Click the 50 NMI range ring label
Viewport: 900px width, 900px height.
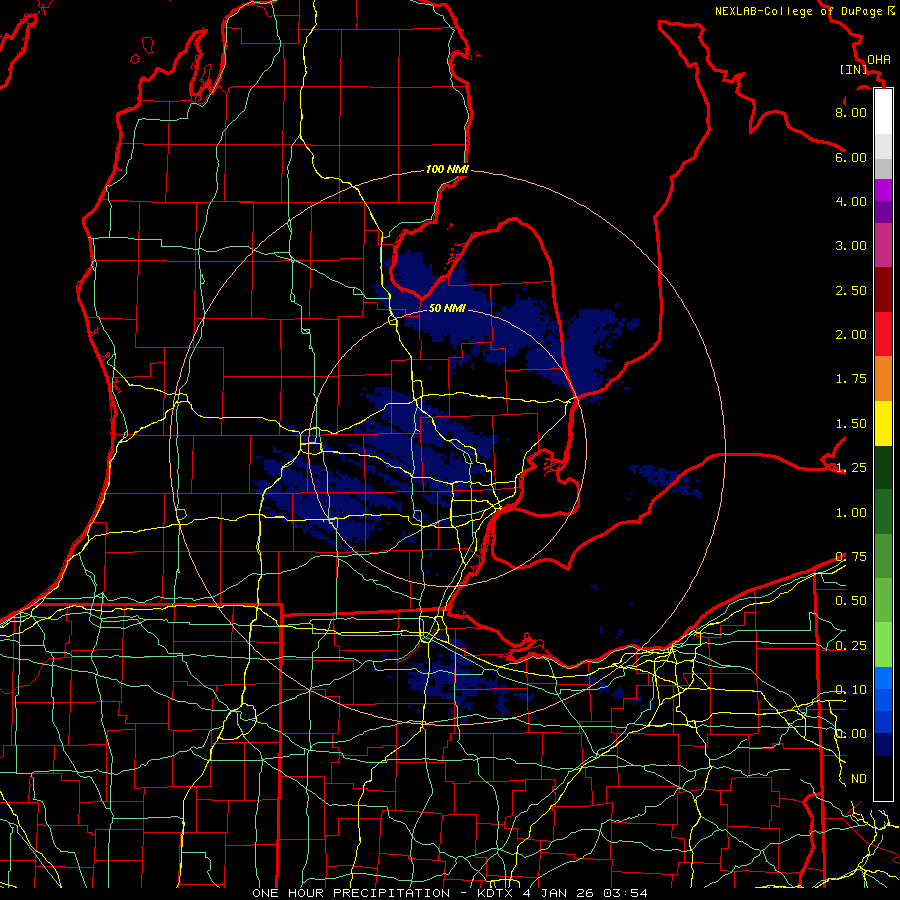[447, 308]
